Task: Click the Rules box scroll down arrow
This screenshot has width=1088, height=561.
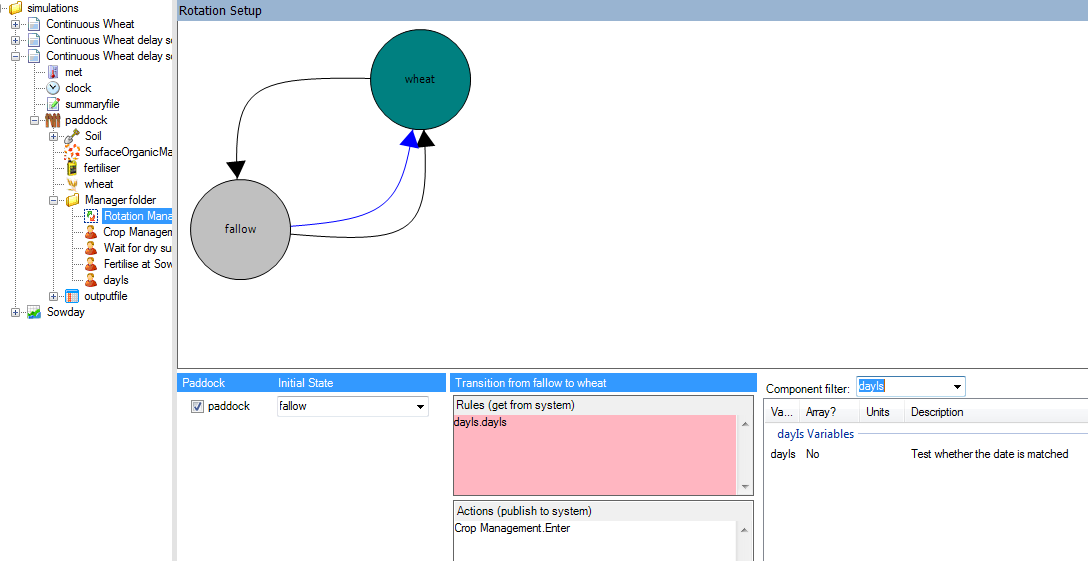Action: [745, 487]
